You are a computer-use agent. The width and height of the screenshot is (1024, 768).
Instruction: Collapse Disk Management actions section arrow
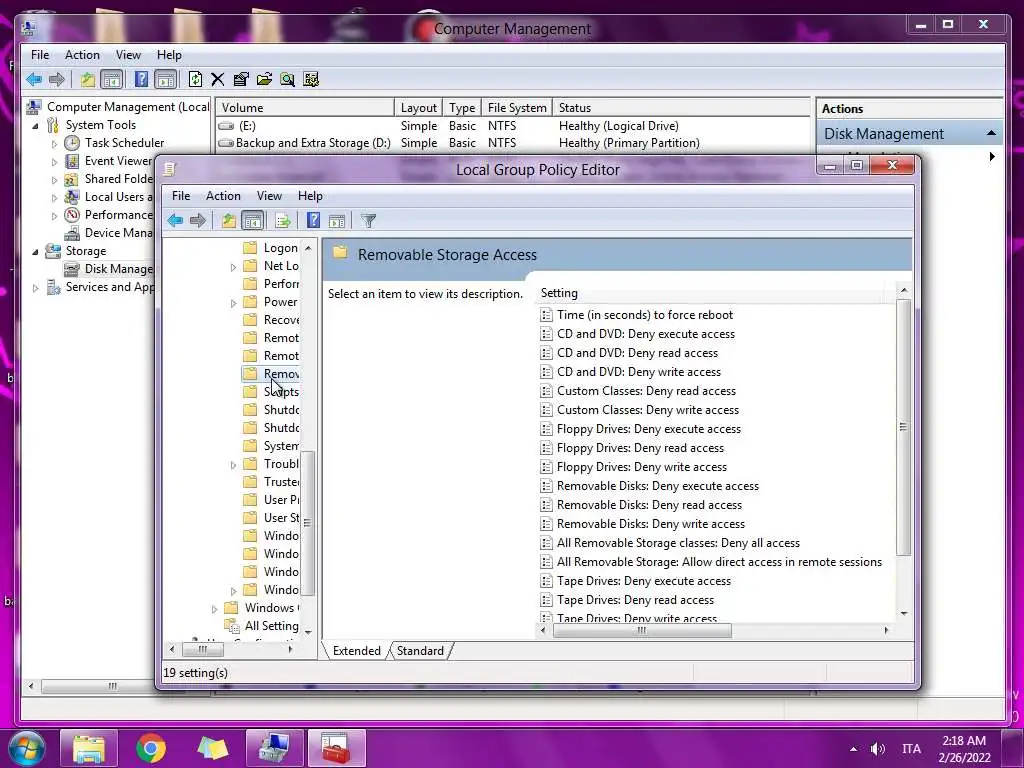(991, 133)
